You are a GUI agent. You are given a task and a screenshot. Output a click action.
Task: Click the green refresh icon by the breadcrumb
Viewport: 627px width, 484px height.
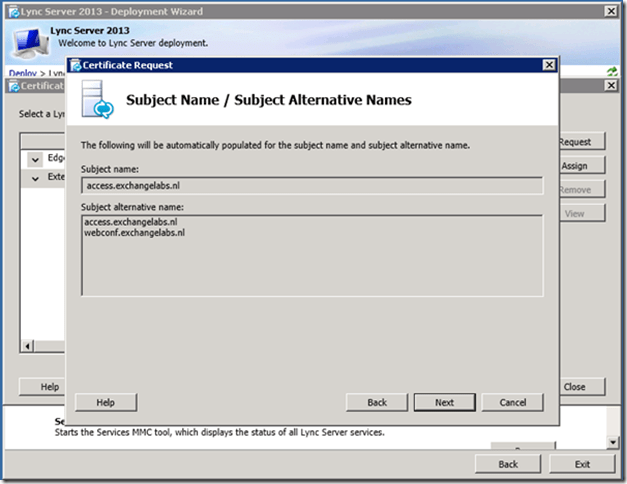coord(612,73)
